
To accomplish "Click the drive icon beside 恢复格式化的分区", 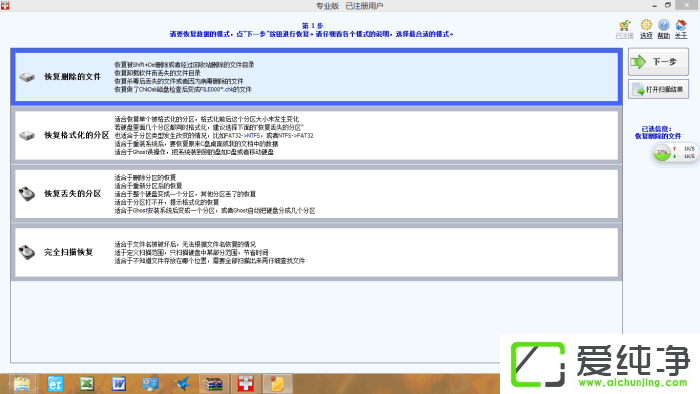I will 27,135.
